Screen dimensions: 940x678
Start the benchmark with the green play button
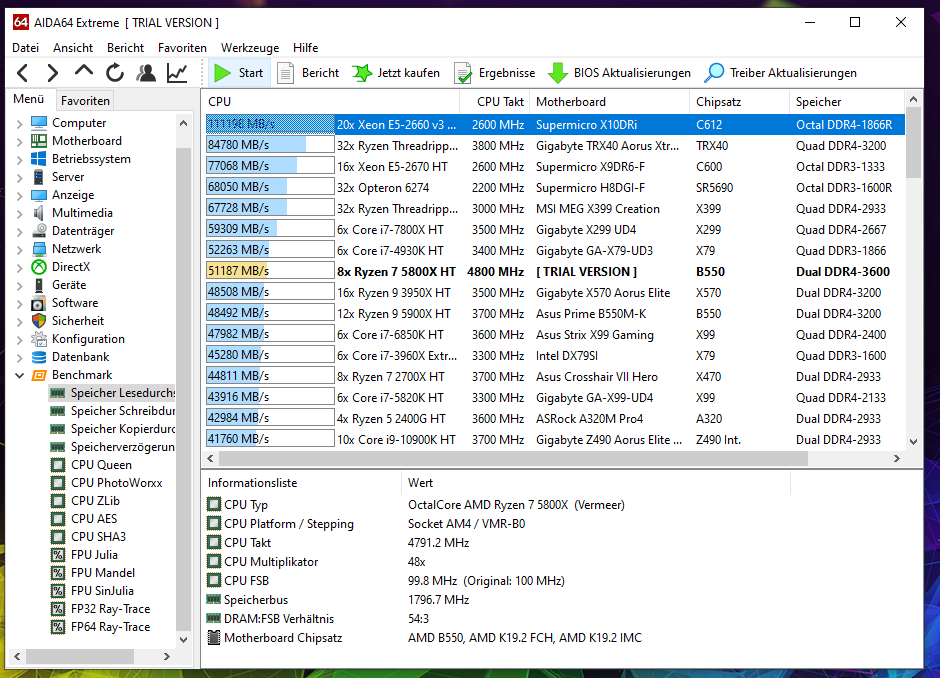(x=239, y=73)
